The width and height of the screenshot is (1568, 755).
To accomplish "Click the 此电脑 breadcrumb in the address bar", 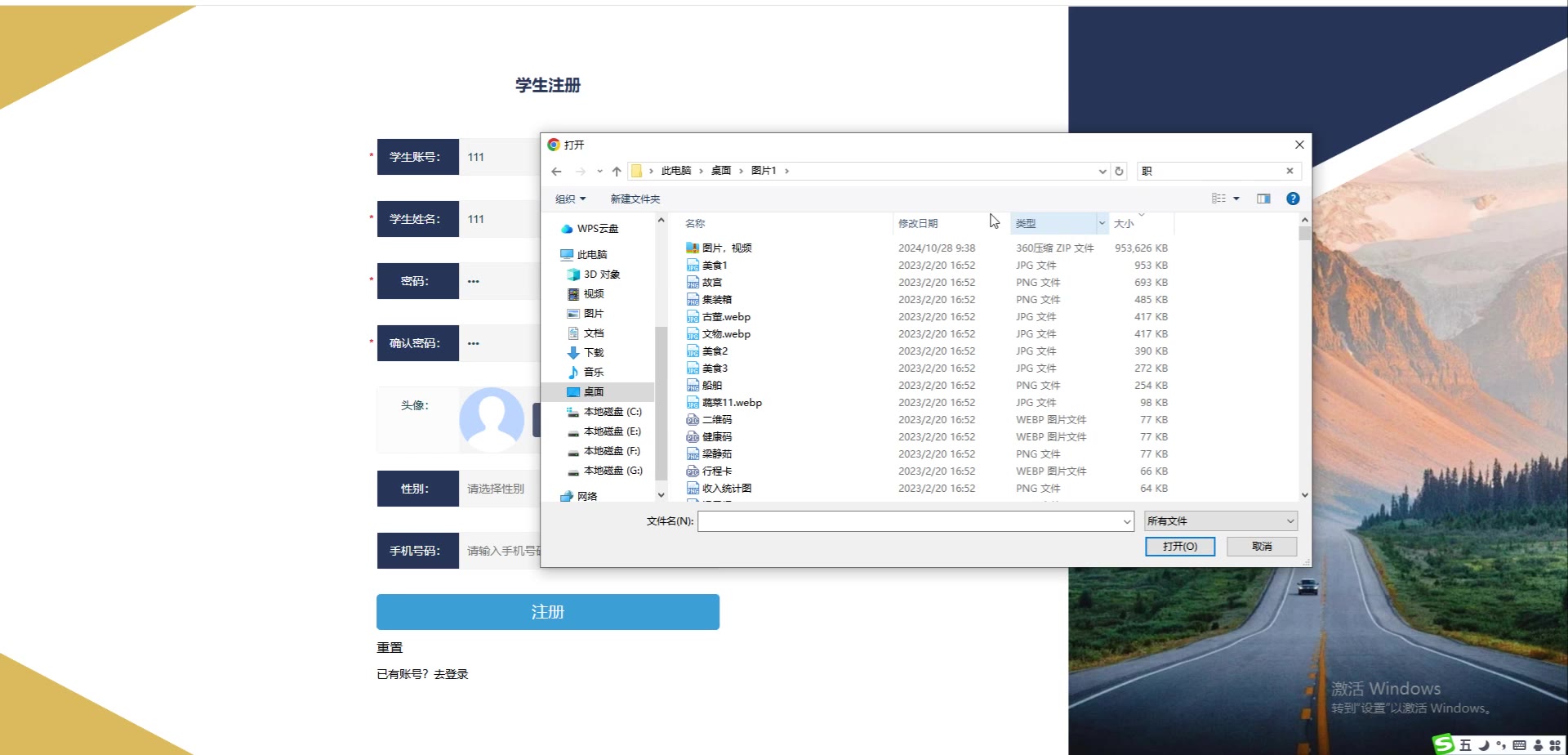I will (x=676, y=171).
